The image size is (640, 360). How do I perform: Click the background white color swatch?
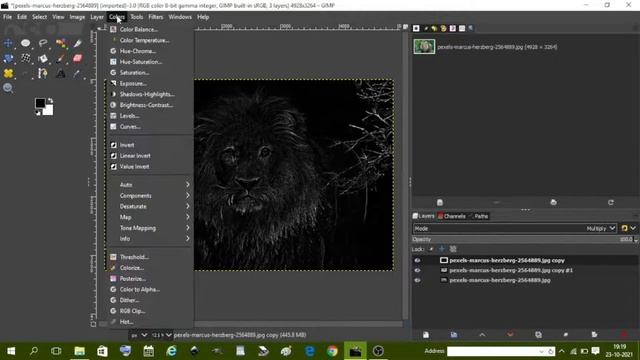click(x=49, y=111)
